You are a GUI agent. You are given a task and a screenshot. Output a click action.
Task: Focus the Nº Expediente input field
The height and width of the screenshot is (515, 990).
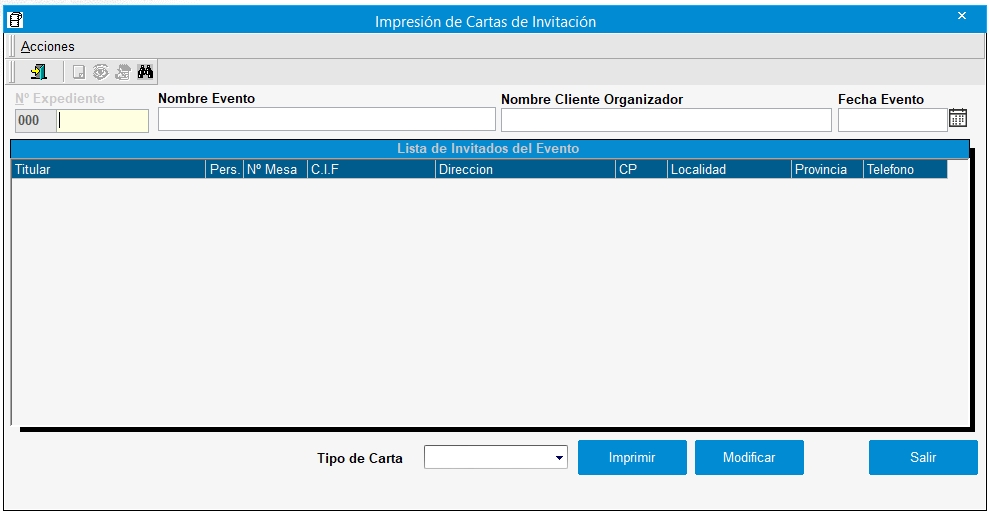pos(102,121)
